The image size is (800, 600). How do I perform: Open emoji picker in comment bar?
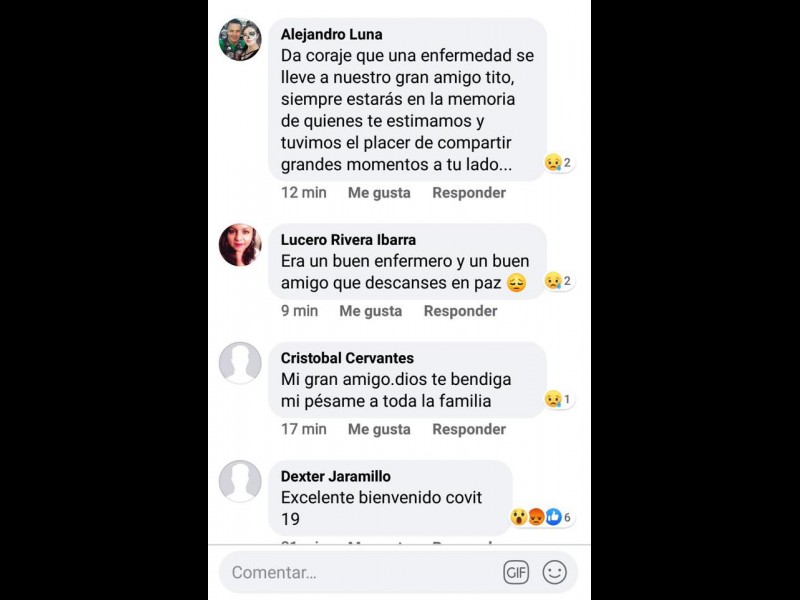click(x=555, y=572)
